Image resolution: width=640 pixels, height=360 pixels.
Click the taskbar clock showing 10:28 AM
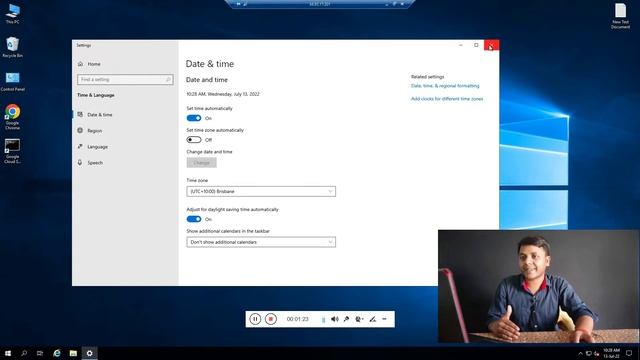coord(611,353)
